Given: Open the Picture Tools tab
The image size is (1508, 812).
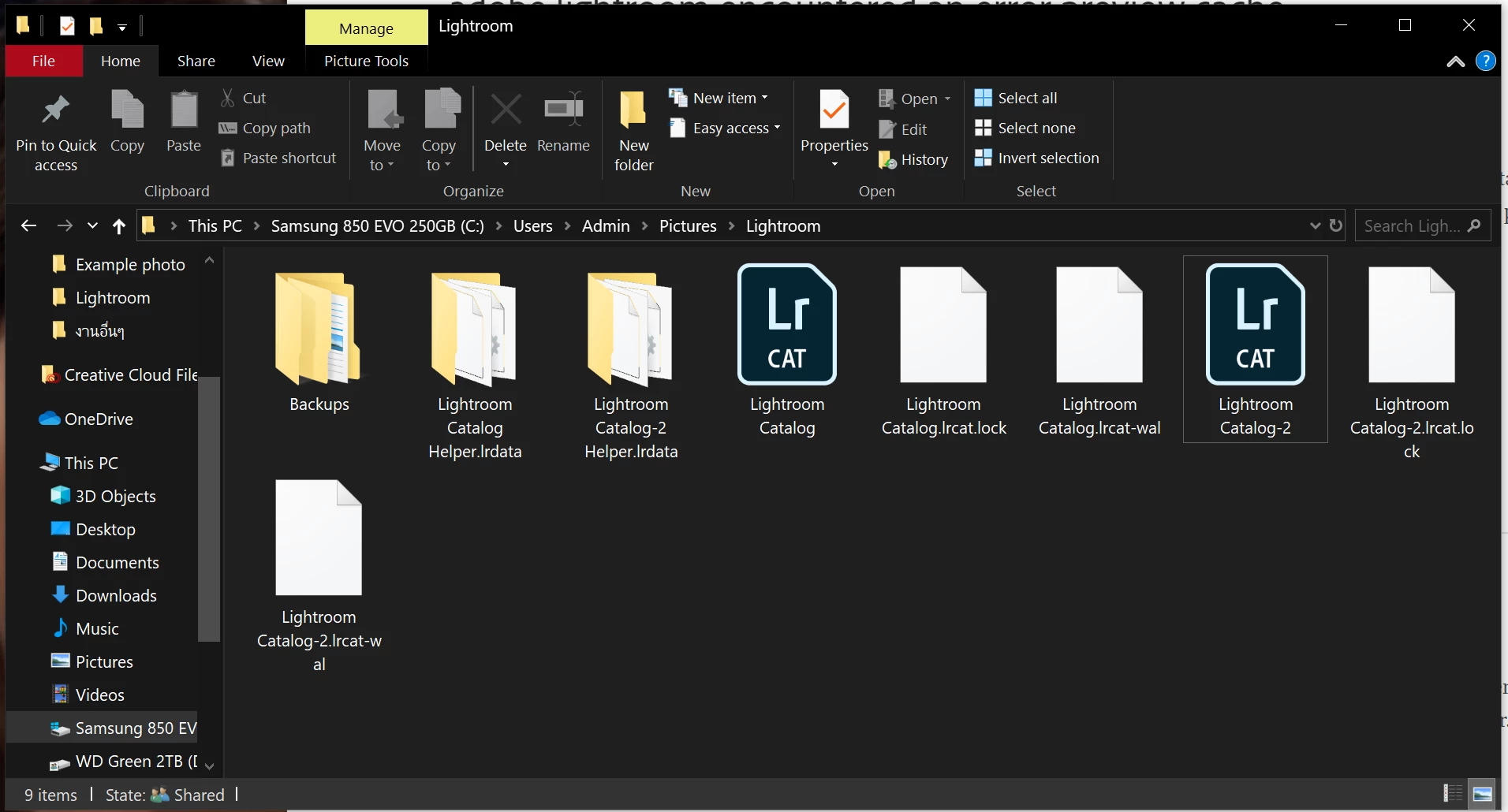Looking at the screenshot, I should pos(366,61).
